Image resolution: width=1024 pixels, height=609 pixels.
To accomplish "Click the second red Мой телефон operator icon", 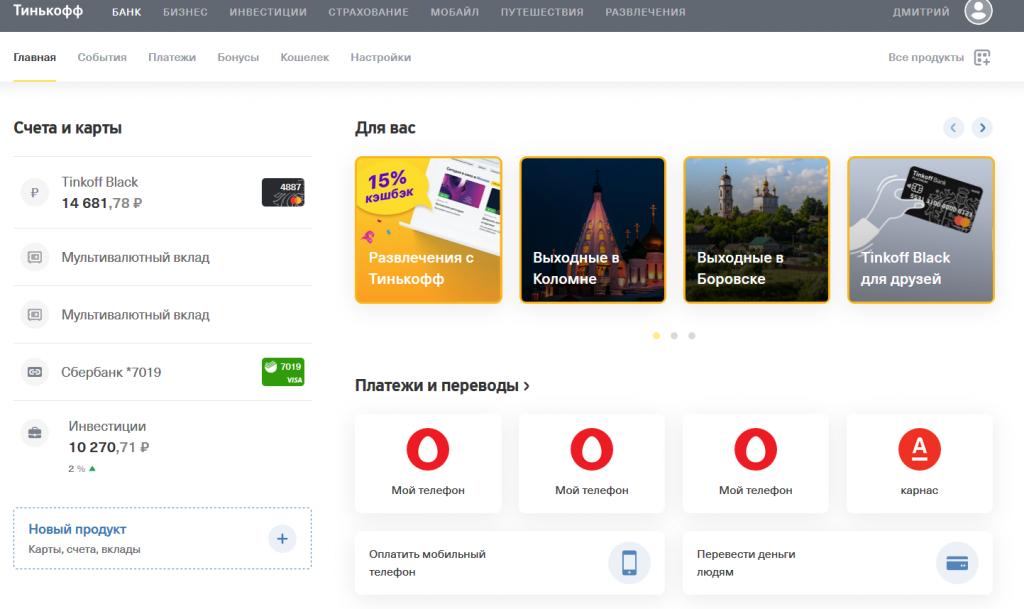I will [592, 449].
